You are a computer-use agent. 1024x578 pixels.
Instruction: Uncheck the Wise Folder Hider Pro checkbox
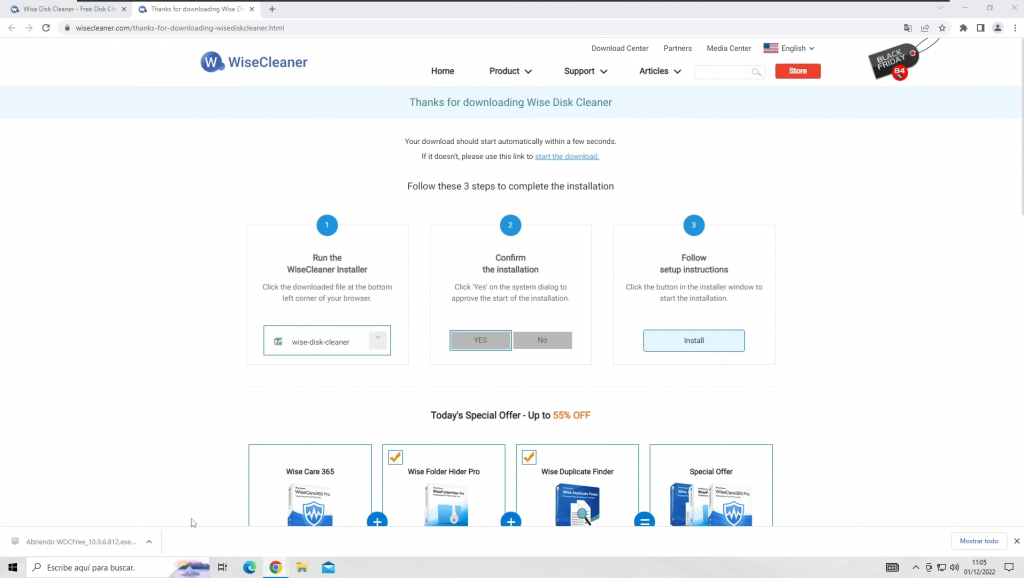click(x=395, y=457)
